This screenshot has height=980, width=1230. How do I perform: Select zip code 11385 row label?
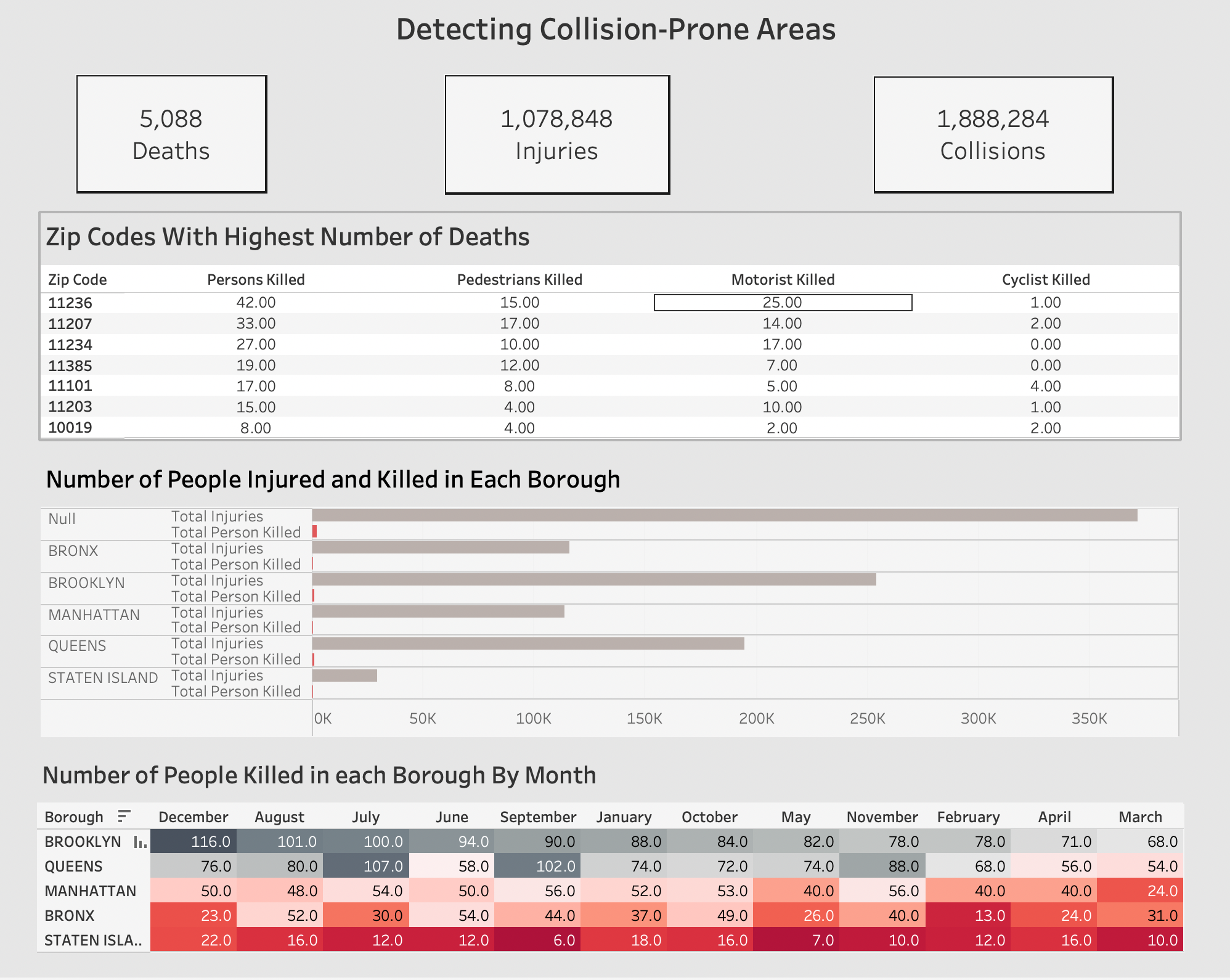[x=70, y=366]
